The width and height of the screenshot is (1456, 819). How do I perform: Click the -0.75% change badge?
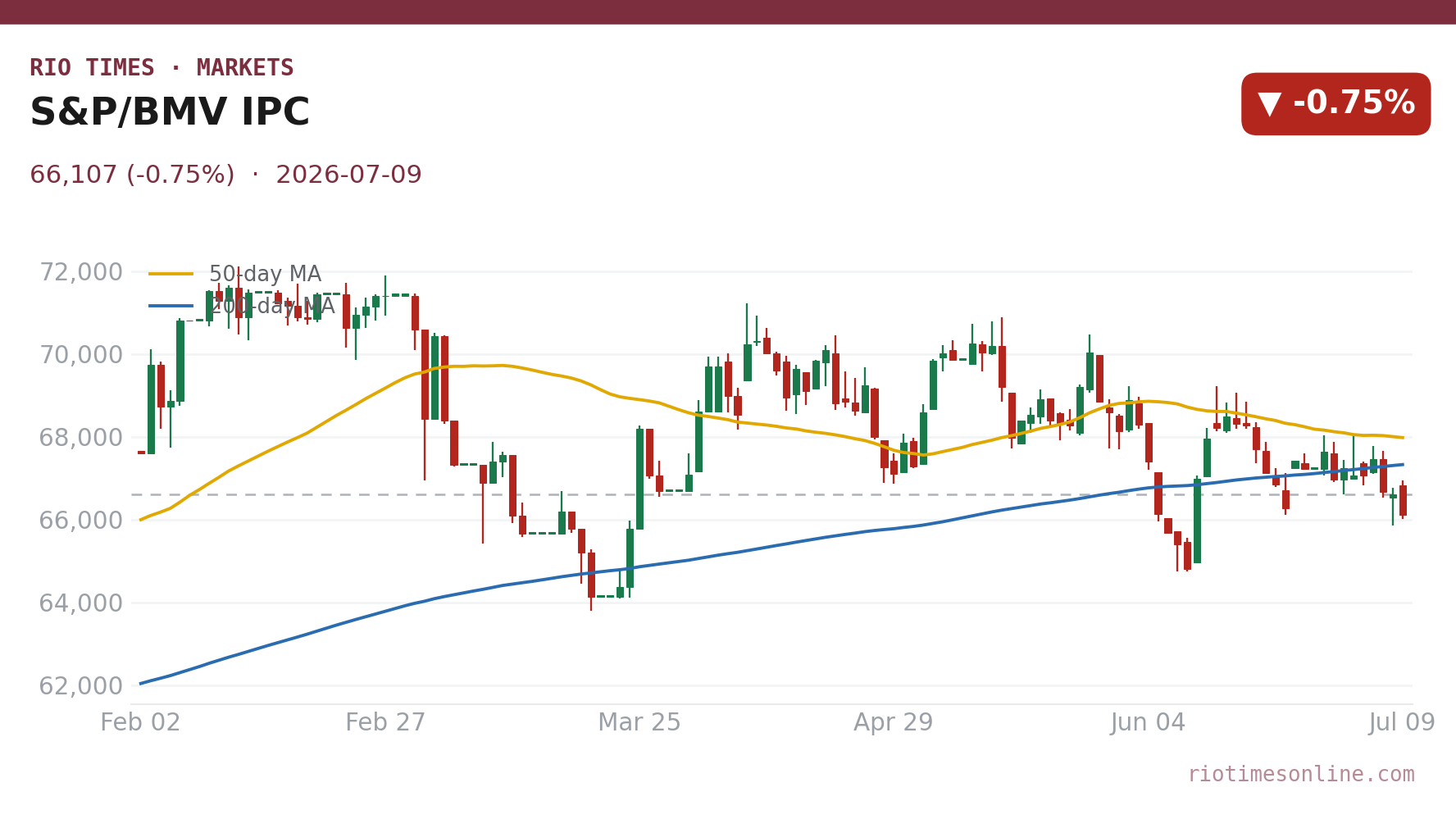[x=1335, y=104]
